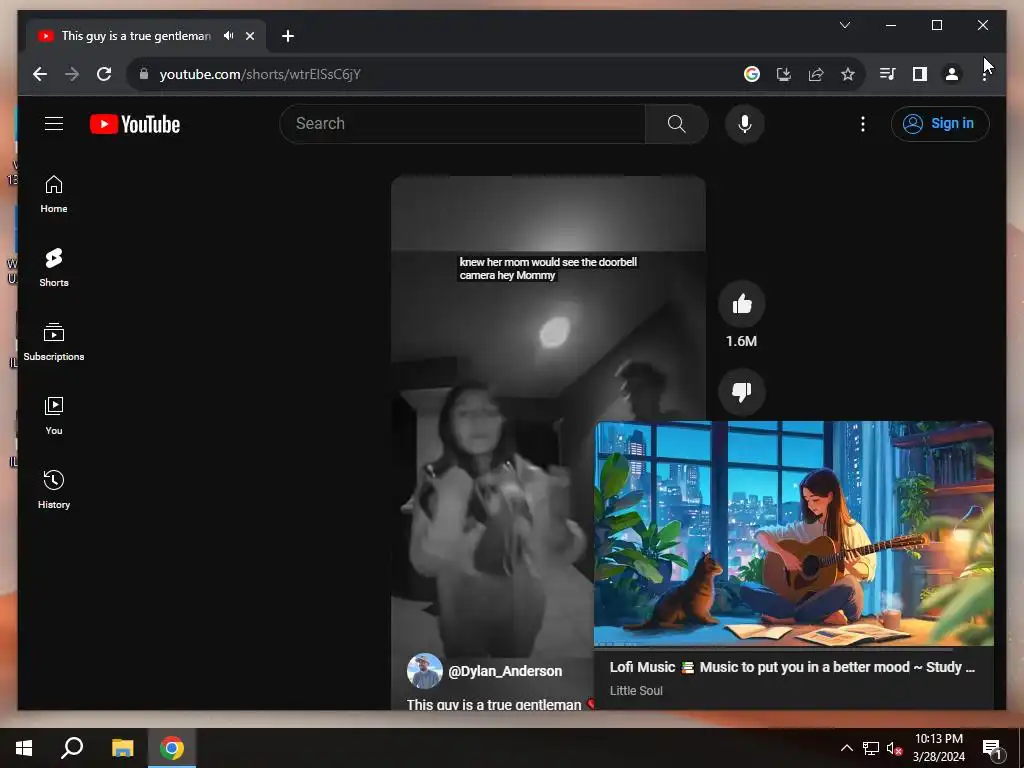Bookmark this tab with the star

pyautogui.click(x=848, y=74)
